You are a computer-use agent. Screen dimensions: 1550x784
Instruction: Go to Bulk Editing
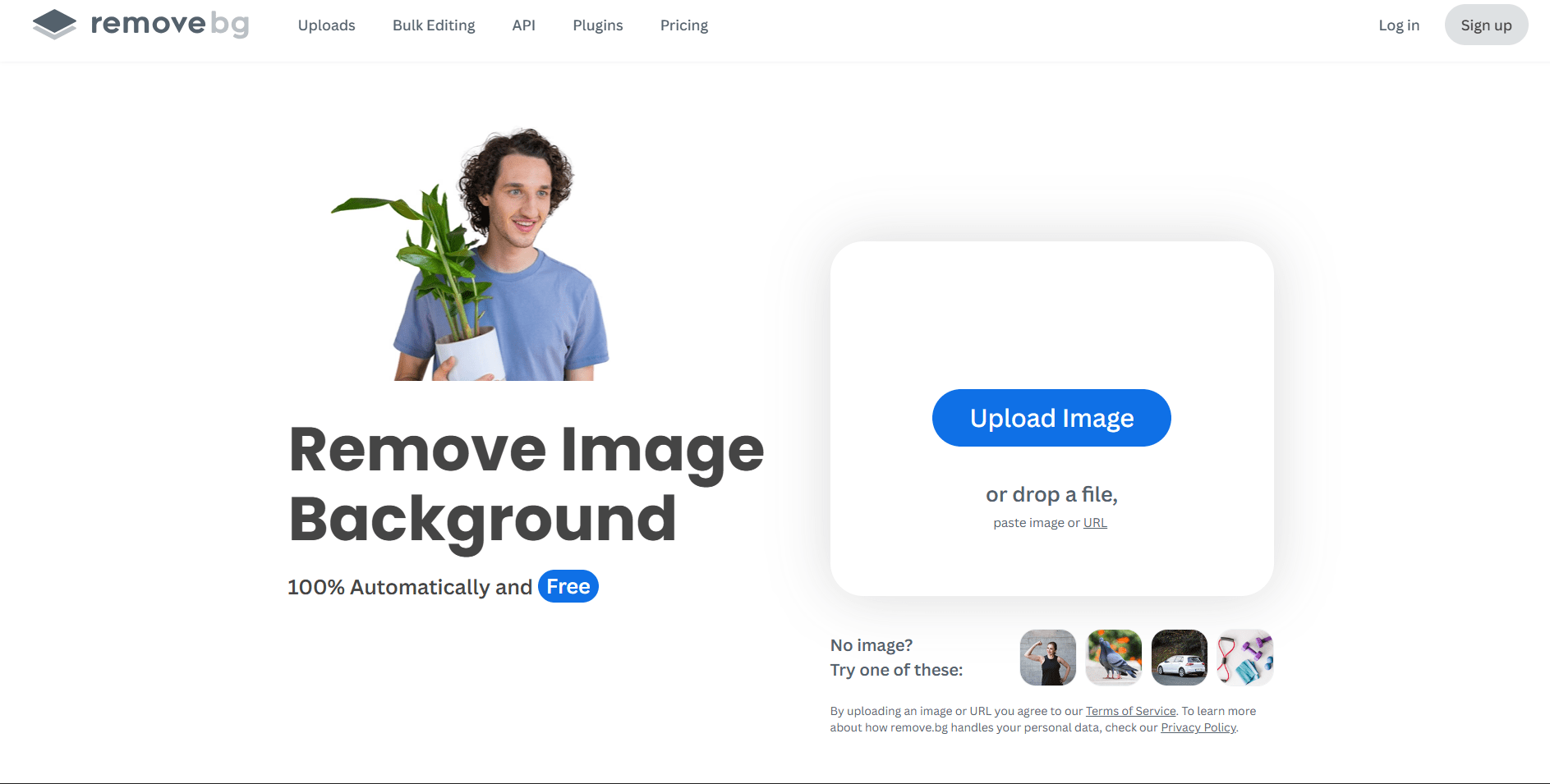coord(434,25)
